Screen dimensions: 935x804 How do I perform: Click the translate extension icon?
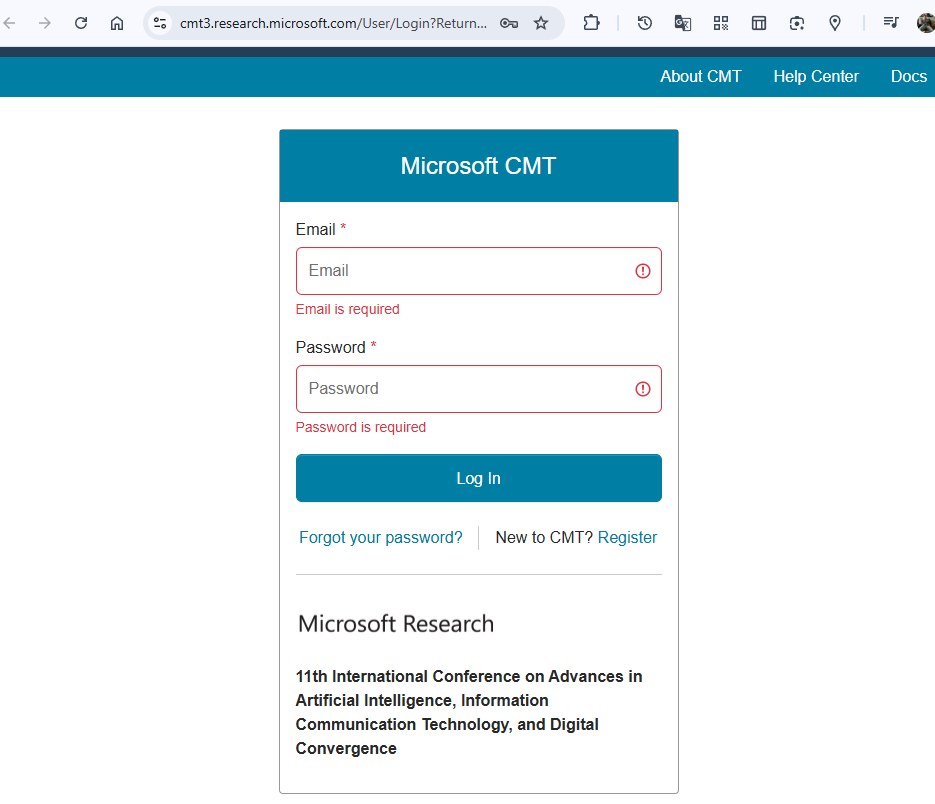[683, 23]
